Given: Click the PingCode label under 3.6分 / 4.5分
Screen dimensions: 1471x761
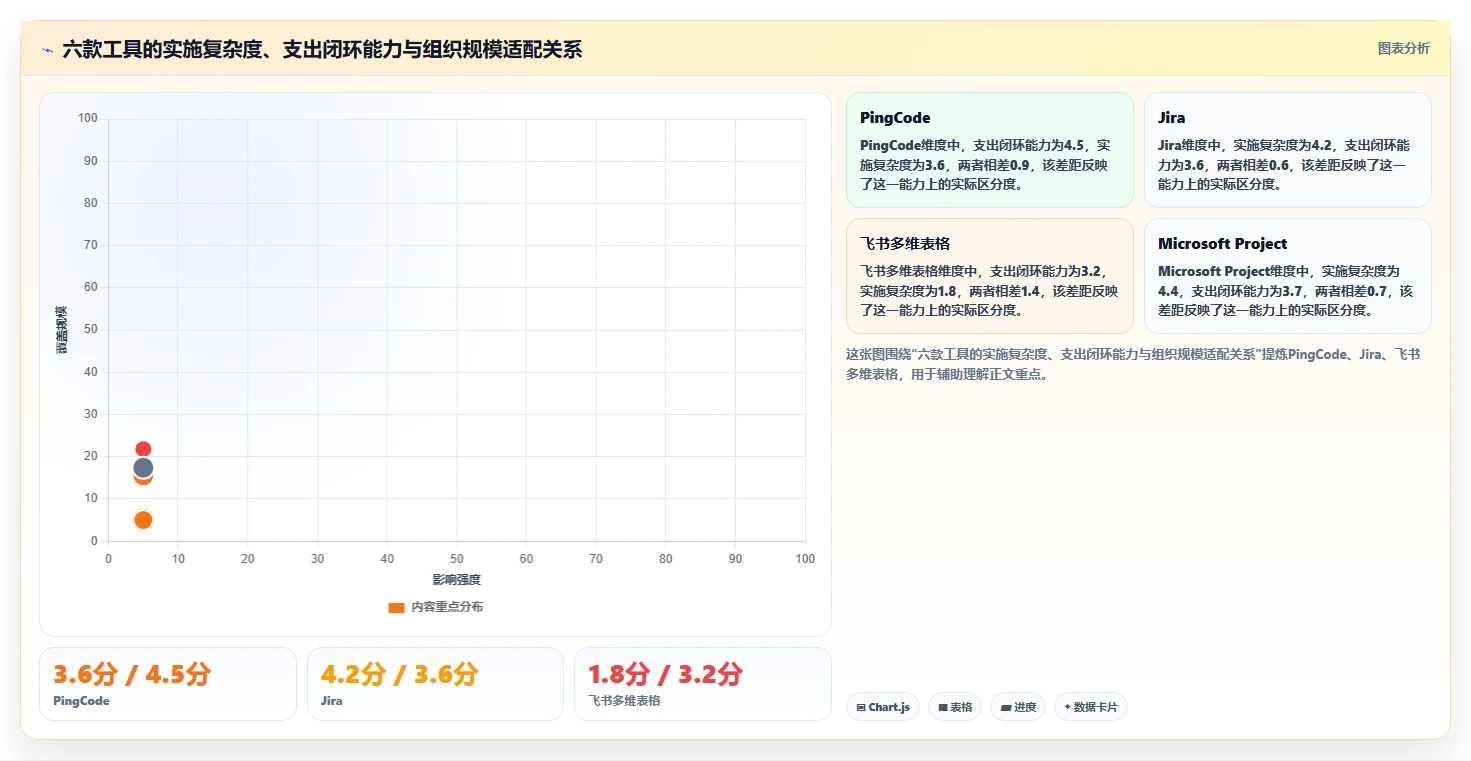Looking at the screenshot, I should point(81,701).
